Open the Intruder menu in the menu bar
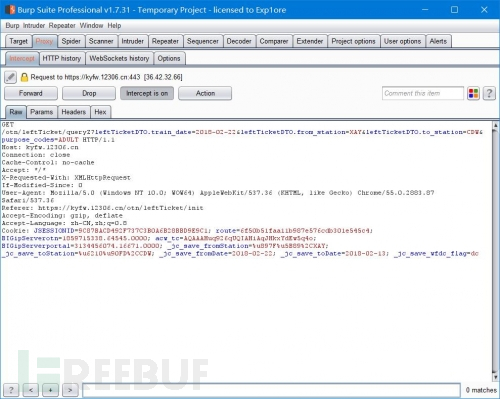 coord(34,26)
